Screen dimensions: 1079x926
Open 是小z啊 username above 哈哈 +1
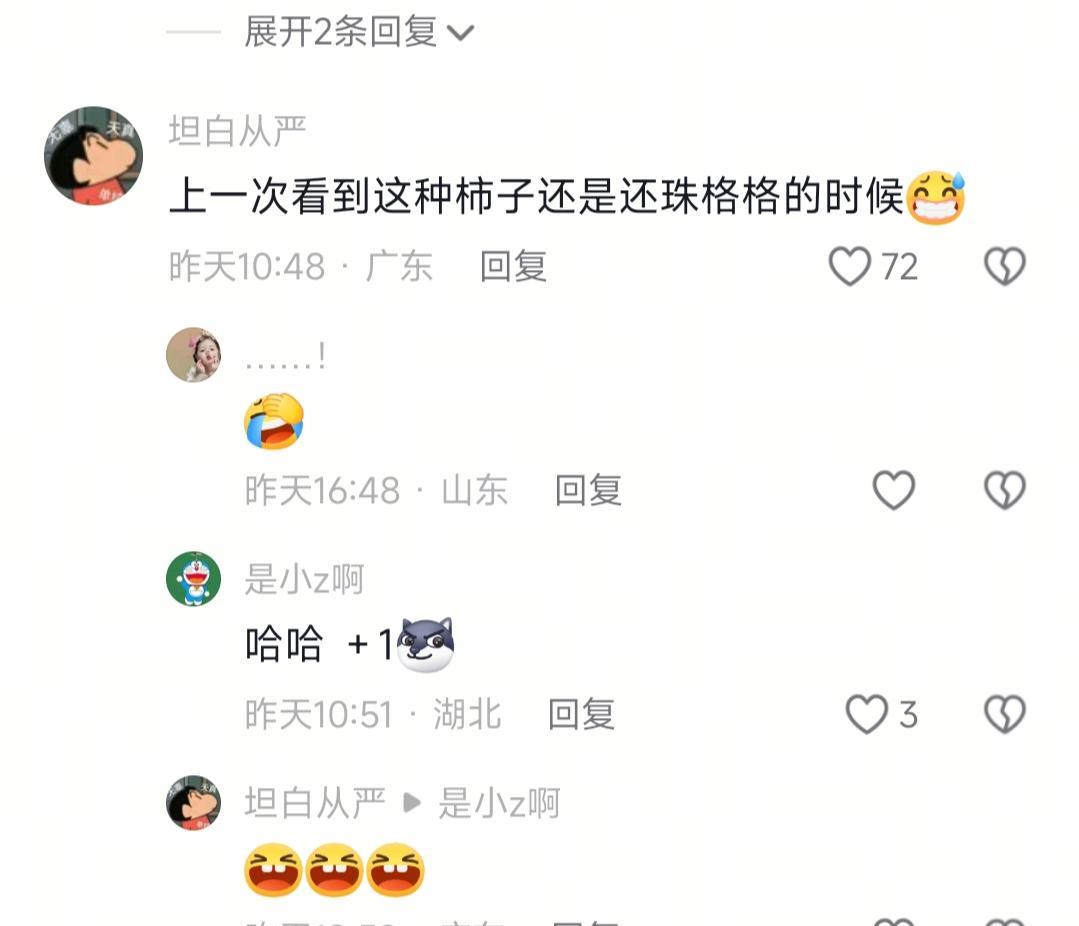pos(304,579)
